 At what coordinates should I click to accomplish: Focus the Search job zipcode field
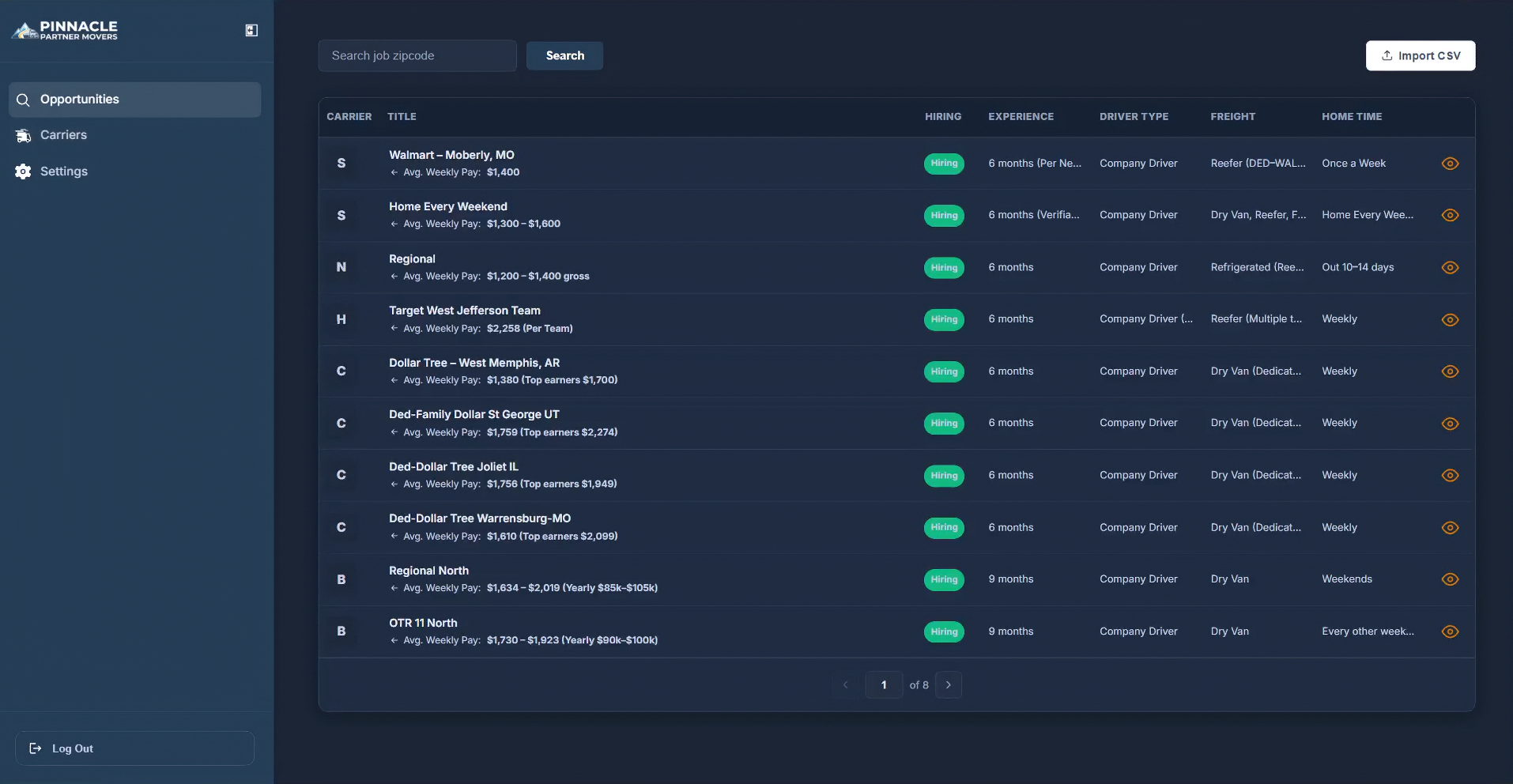pos(417,55)
